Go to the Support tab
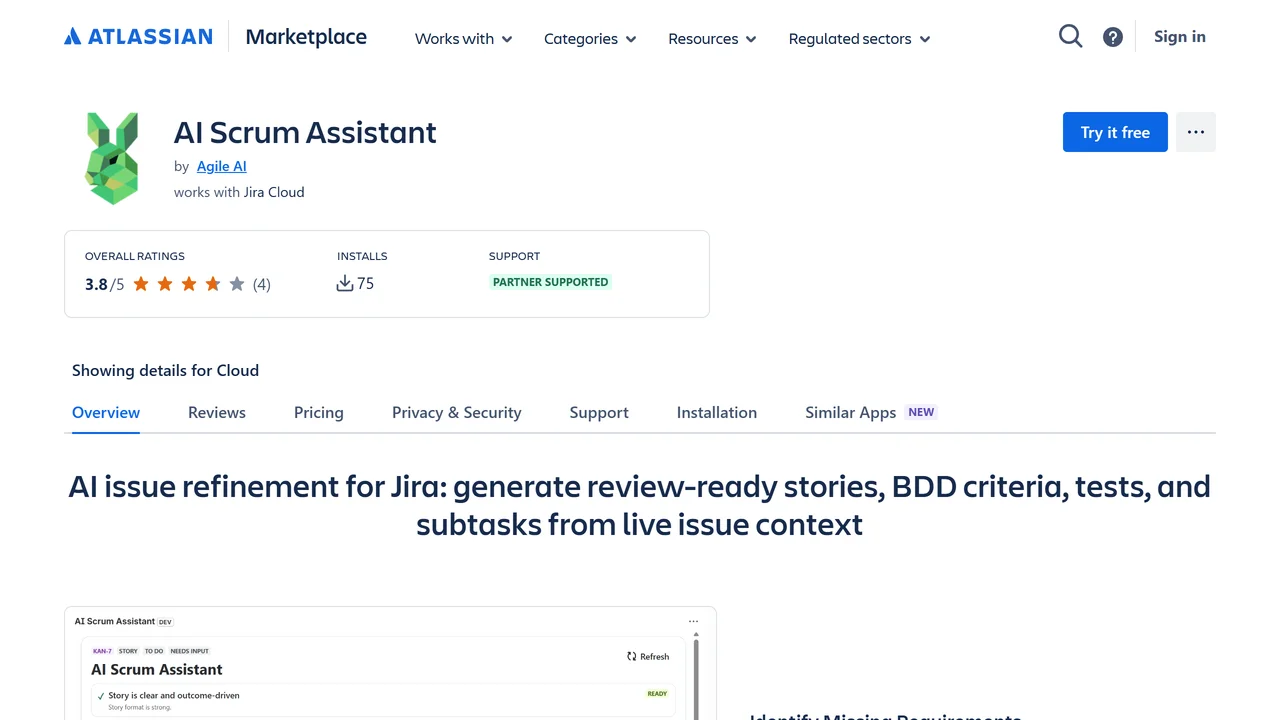1280x720 pixels. click(x=599, y=412)
